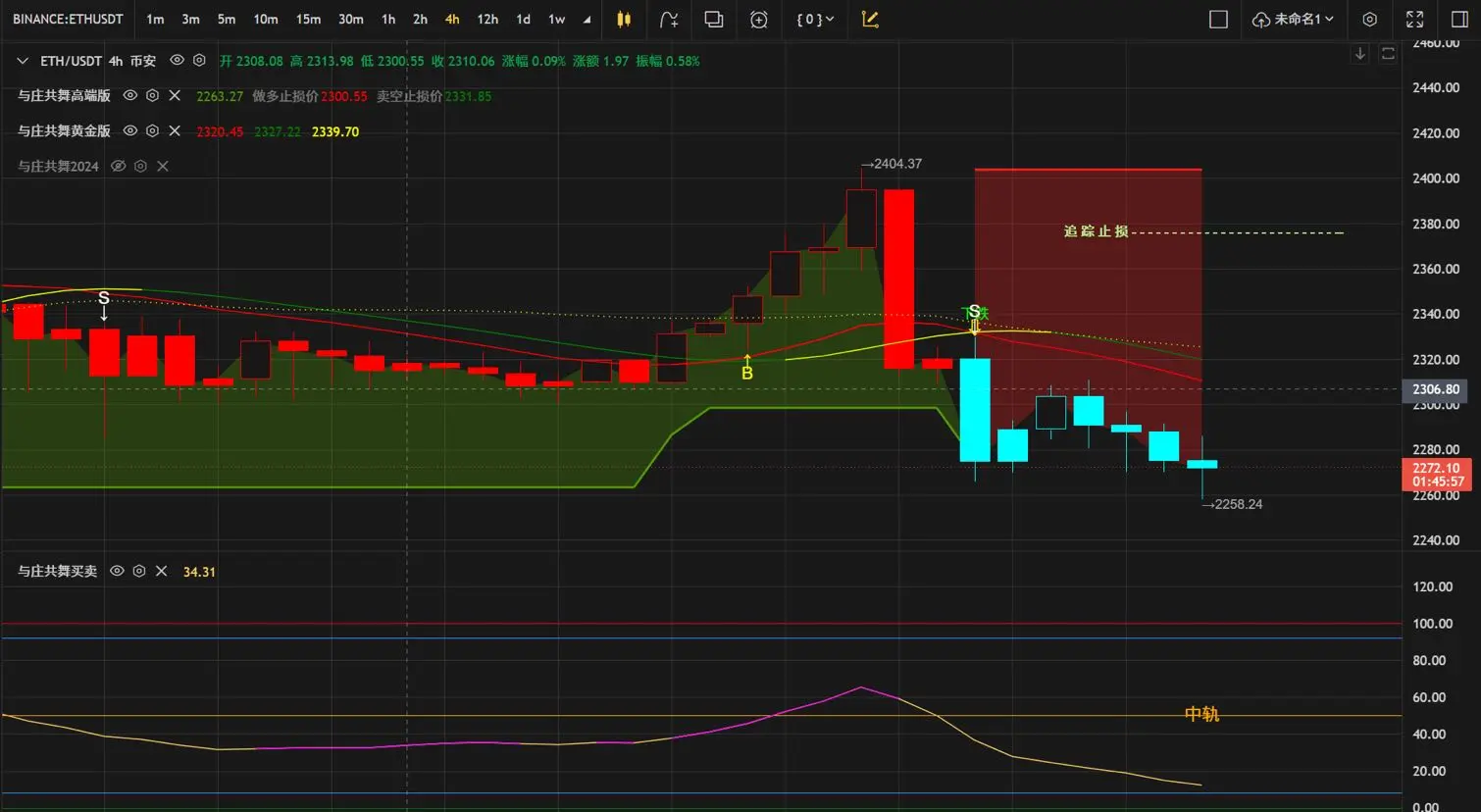Open the indicators function icon
Screen dimensions: 1481x812
(669, 20)
